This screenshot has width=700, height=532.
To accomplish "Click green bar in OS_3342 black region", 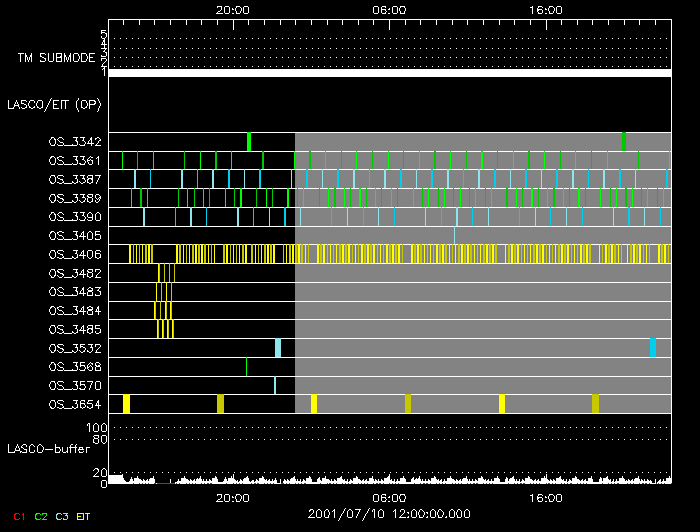I will (x=249, y=141).
